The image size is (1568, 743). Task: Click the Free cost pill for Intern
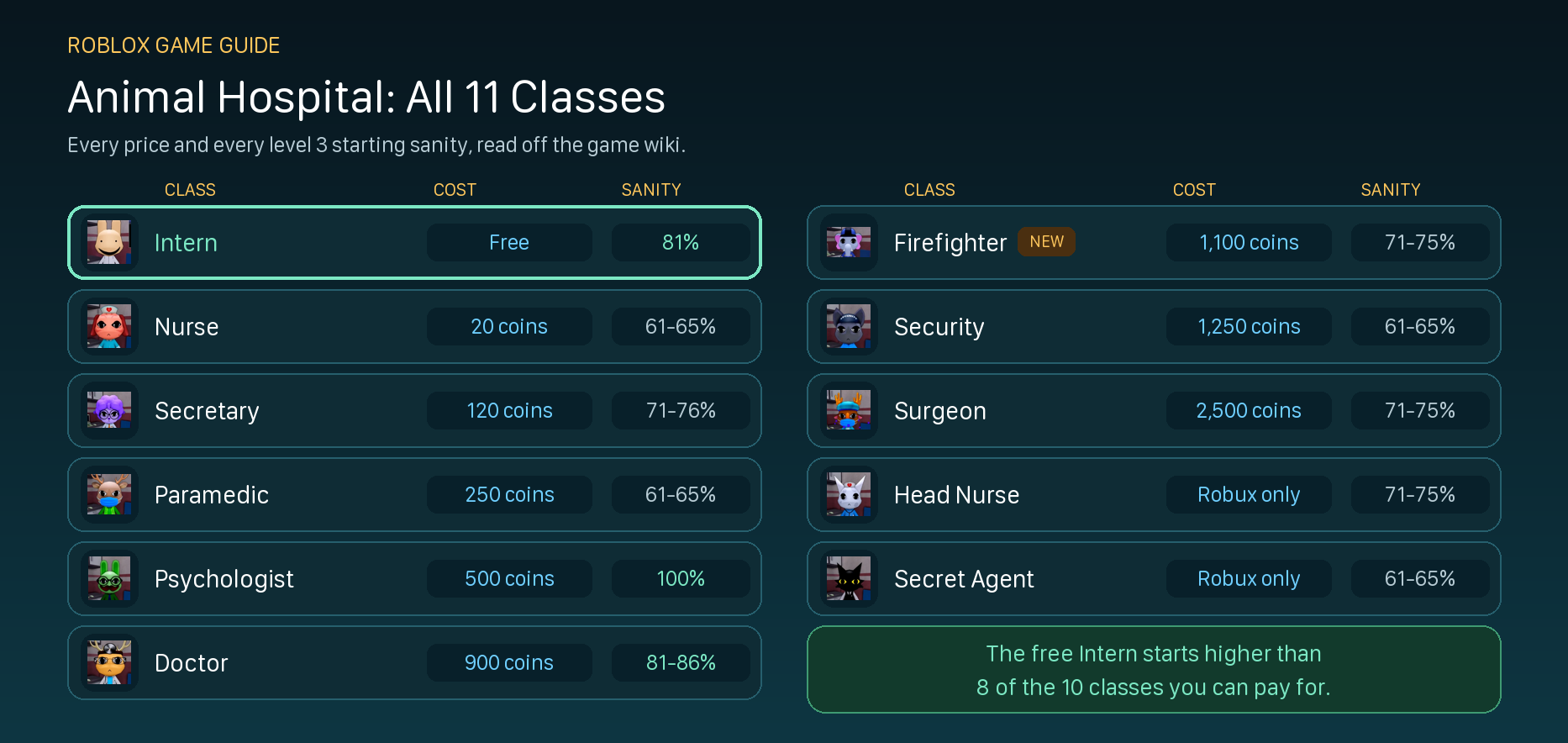point(509,242)
